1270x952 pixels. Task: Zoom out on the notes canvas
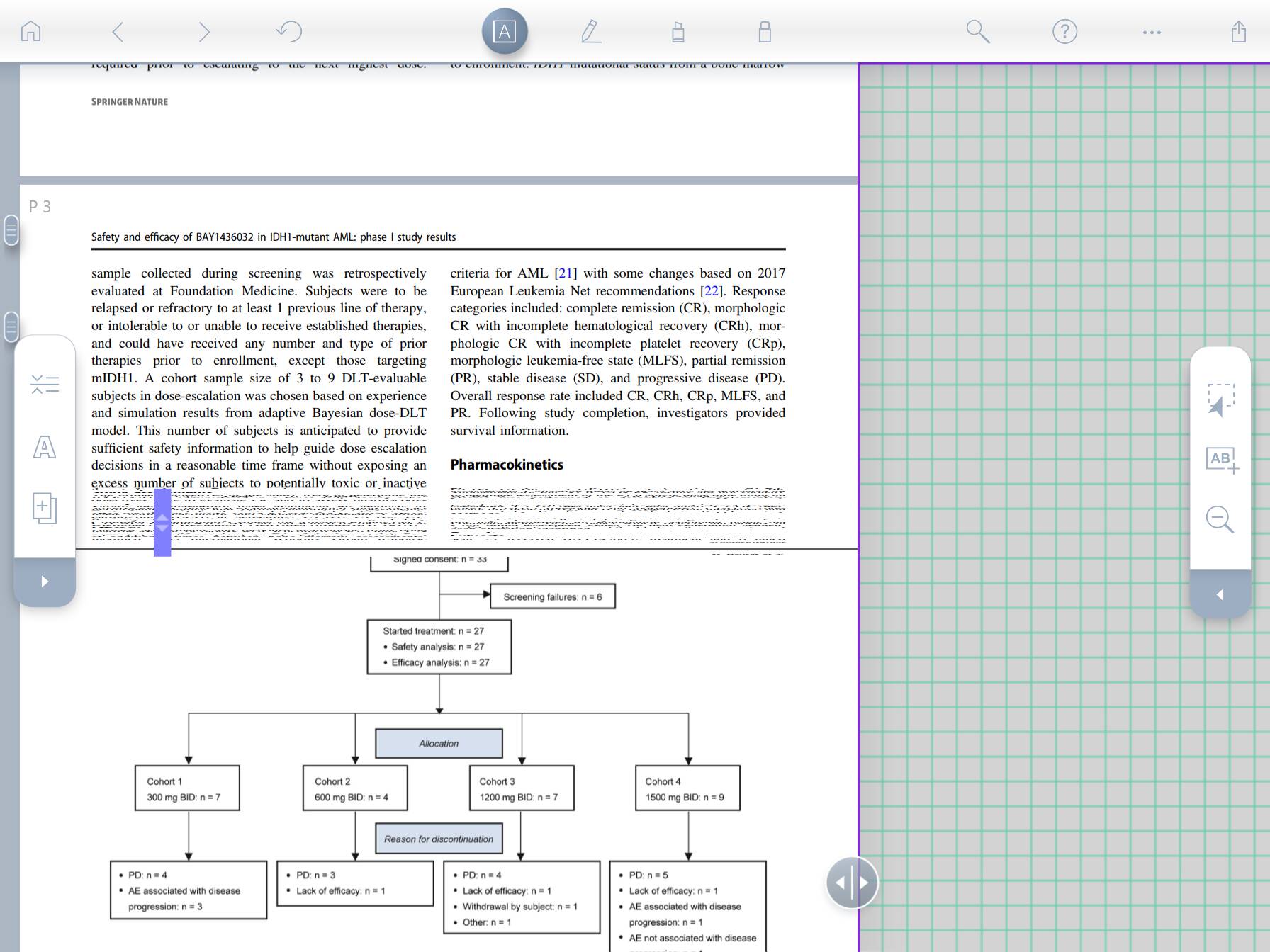(x=1220, y=519)
